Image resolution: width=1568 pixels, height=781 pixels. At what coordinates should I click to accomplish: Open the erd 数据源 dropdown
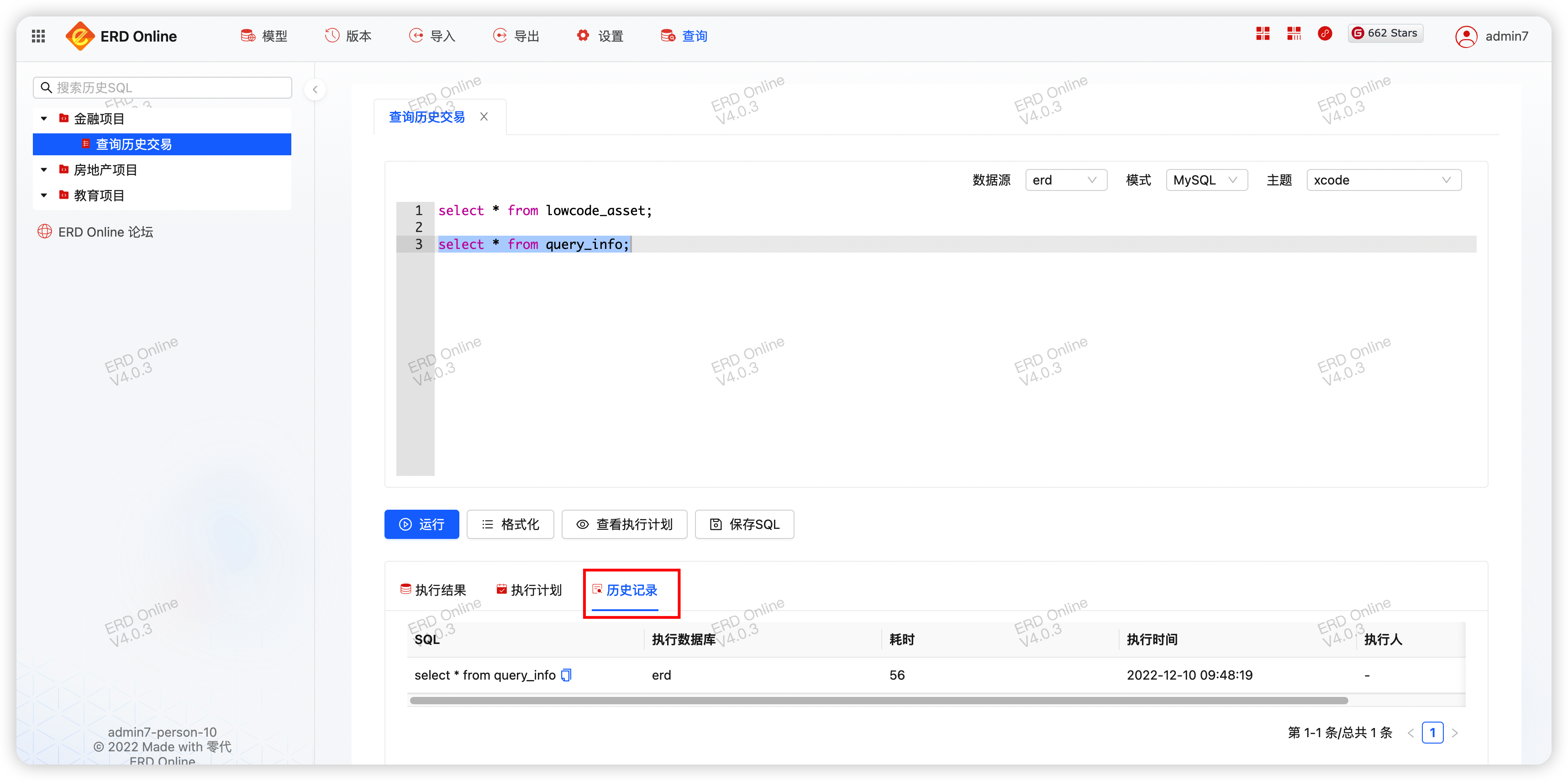(1066, 179)
